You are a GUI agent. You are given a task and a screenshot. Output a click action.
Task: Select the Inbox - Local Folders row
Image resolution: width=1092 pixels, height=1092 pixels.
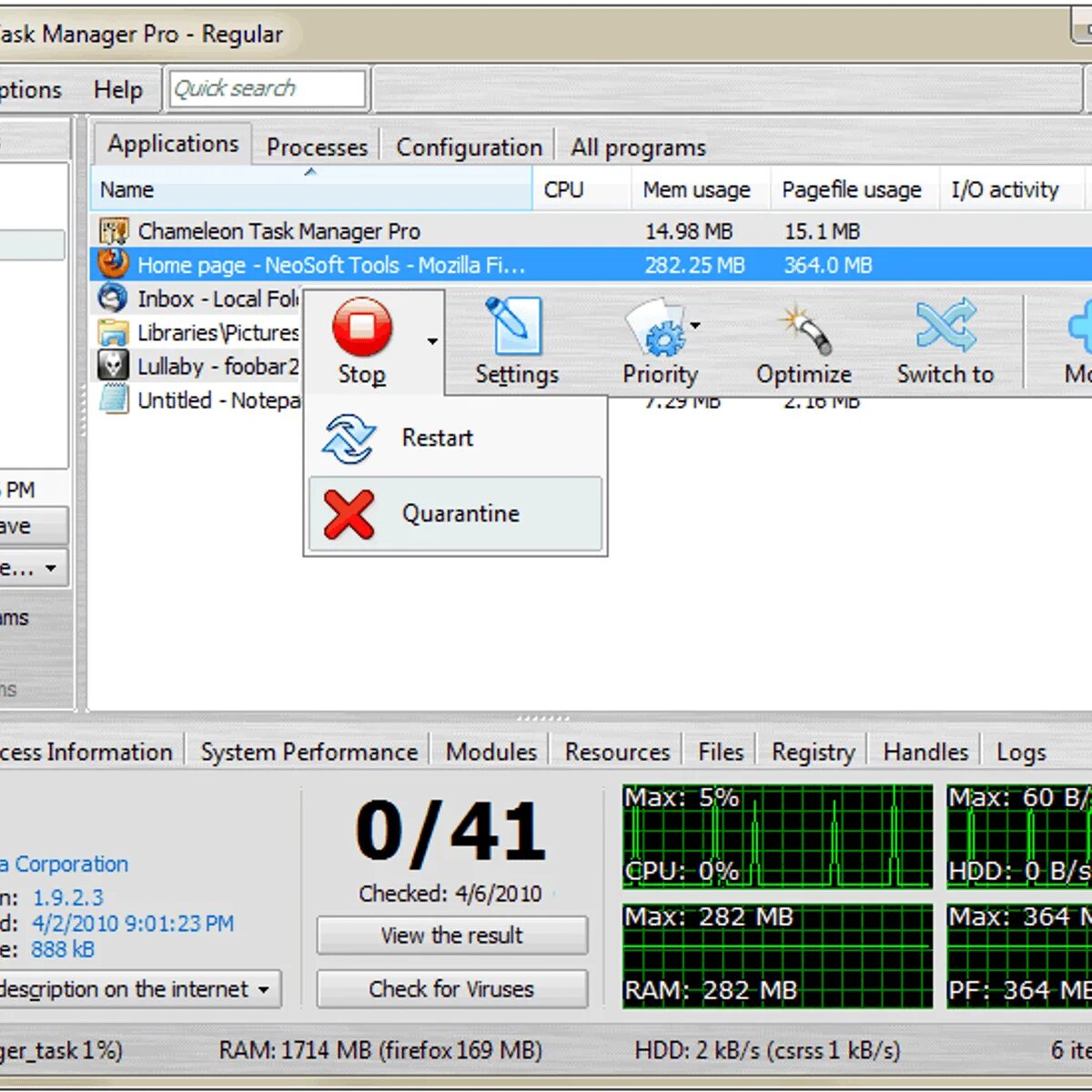coord(197,298)
